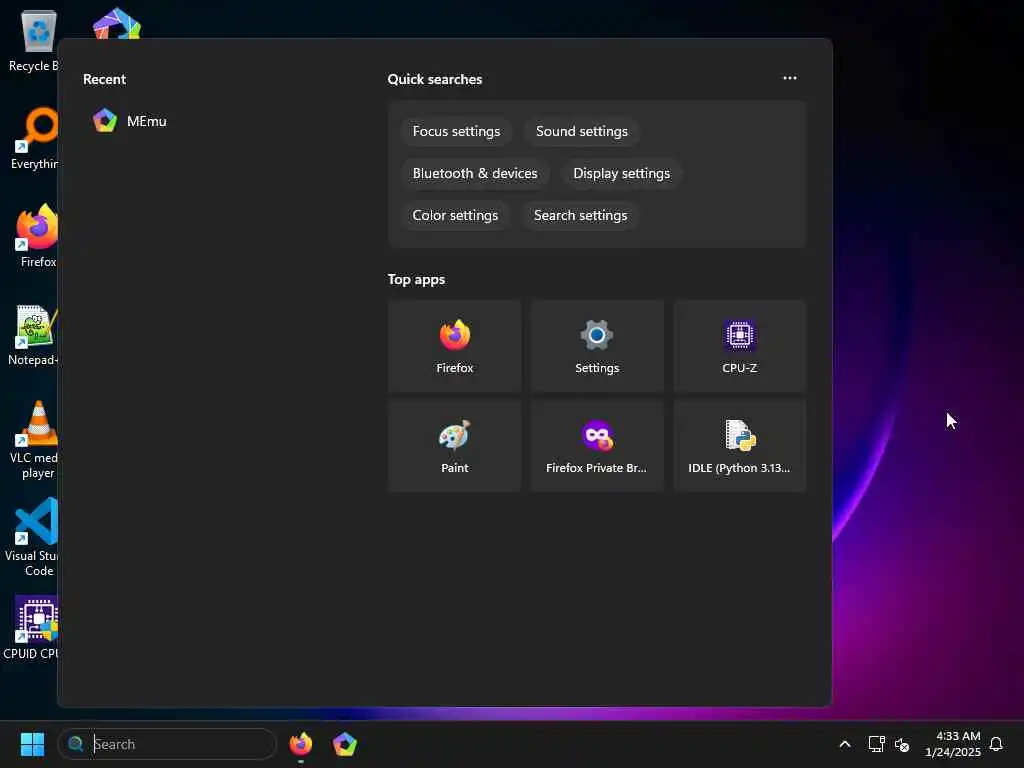Launch Firefox from Top apps
Viewport: 1024px width, 768px height.
click(x=455, y=346)
